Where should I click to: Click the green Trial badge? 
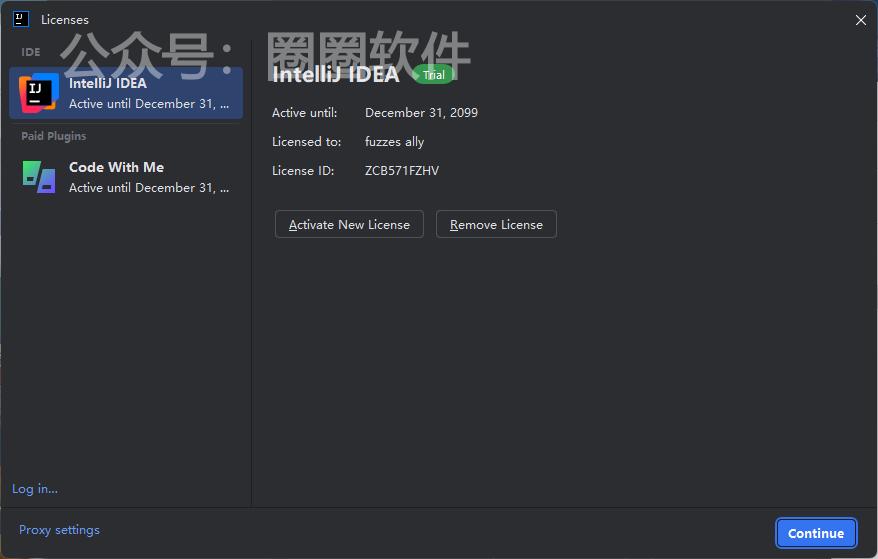click(x=433, y=75)
